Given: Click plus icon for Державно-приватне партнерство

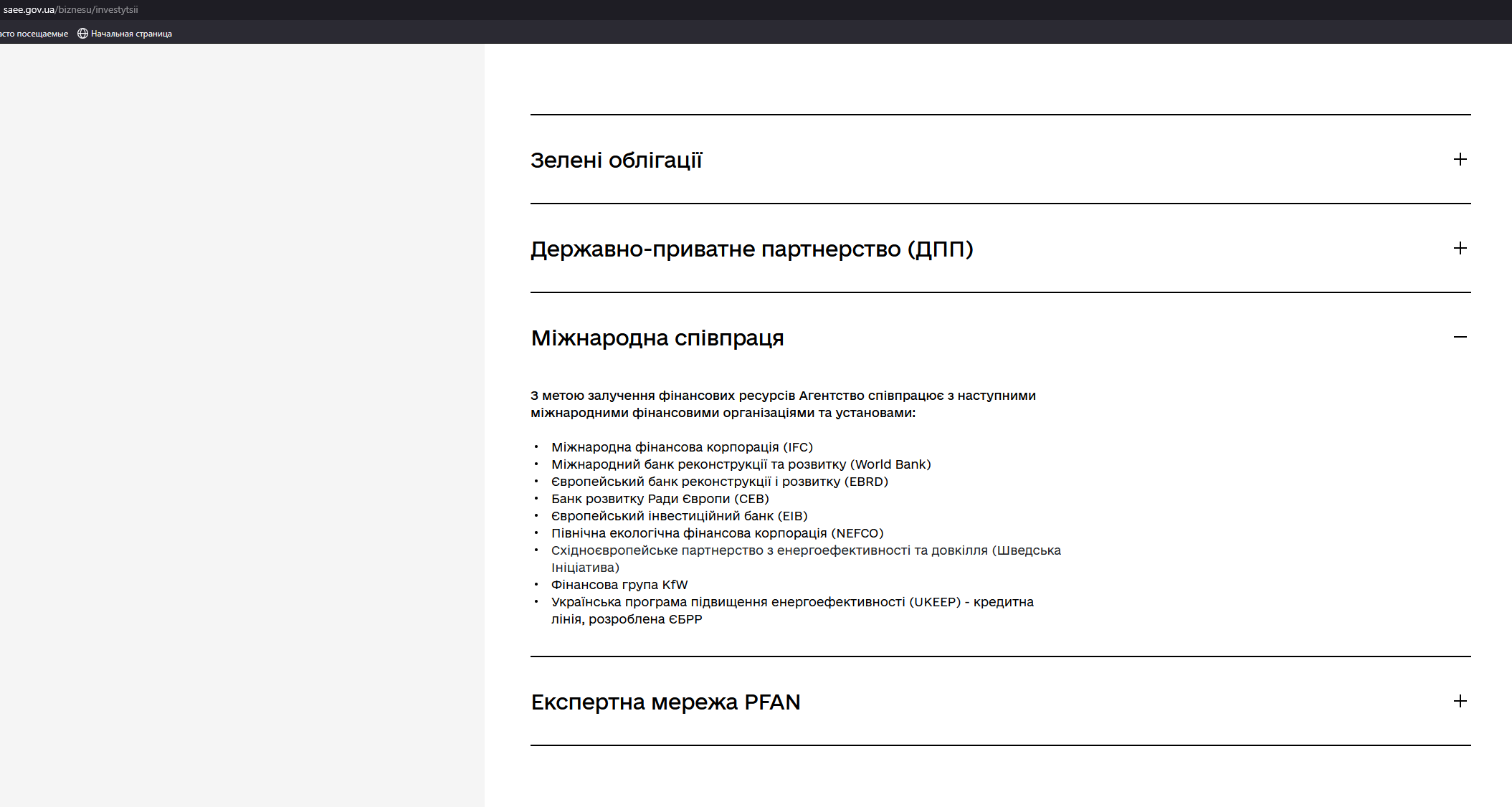Looking at the screenshot, I should (x=1460, y=248).
